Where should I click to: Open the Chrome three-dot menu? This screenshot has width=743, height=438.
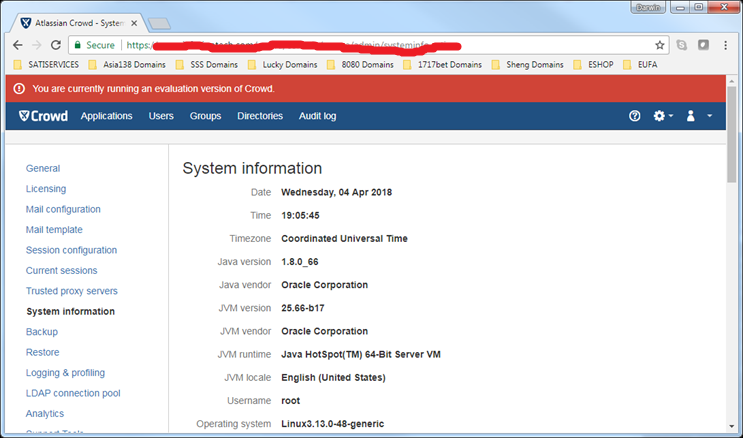coord(725,45)
